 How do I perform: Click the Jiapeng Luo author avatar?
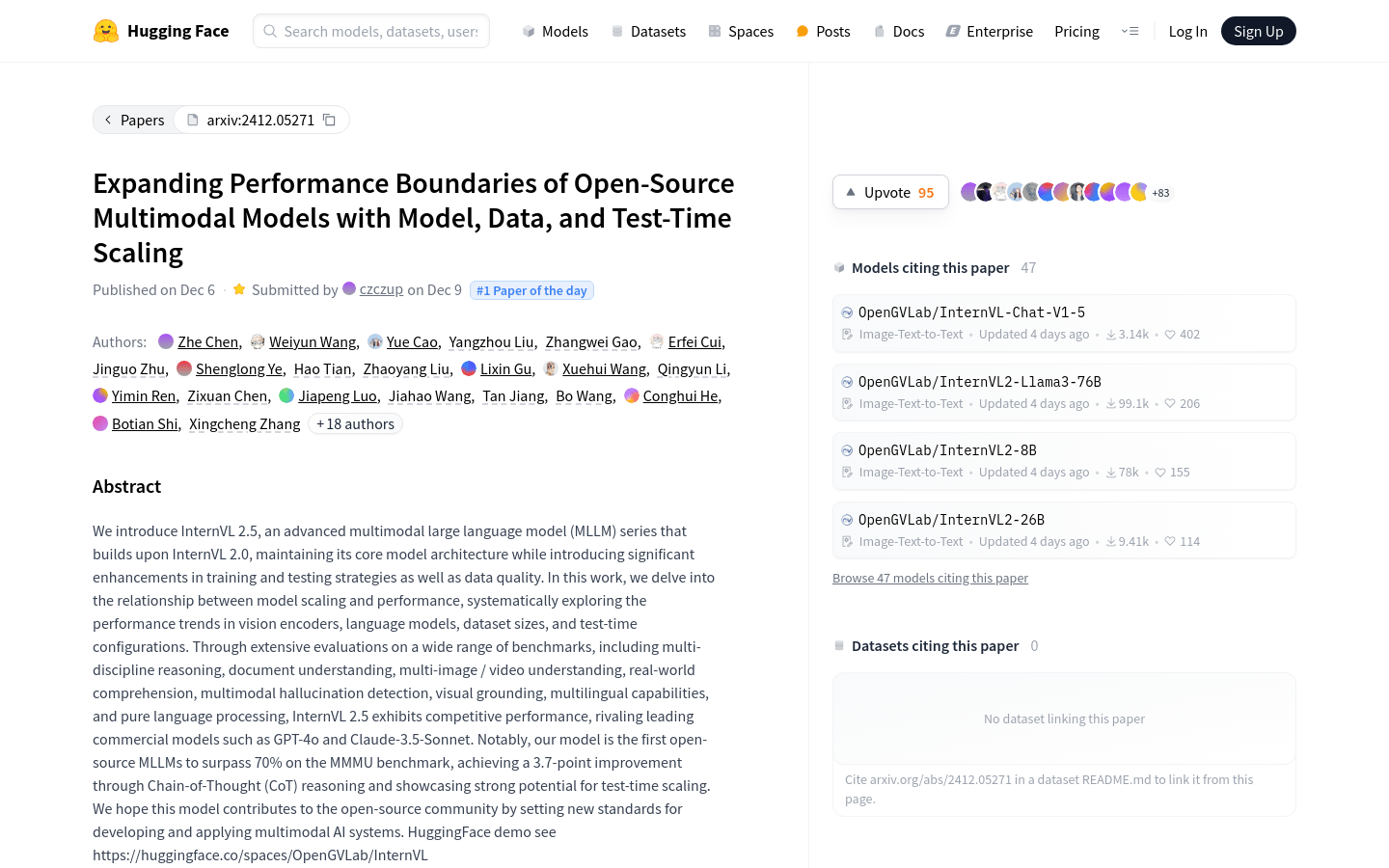point(286,395)
